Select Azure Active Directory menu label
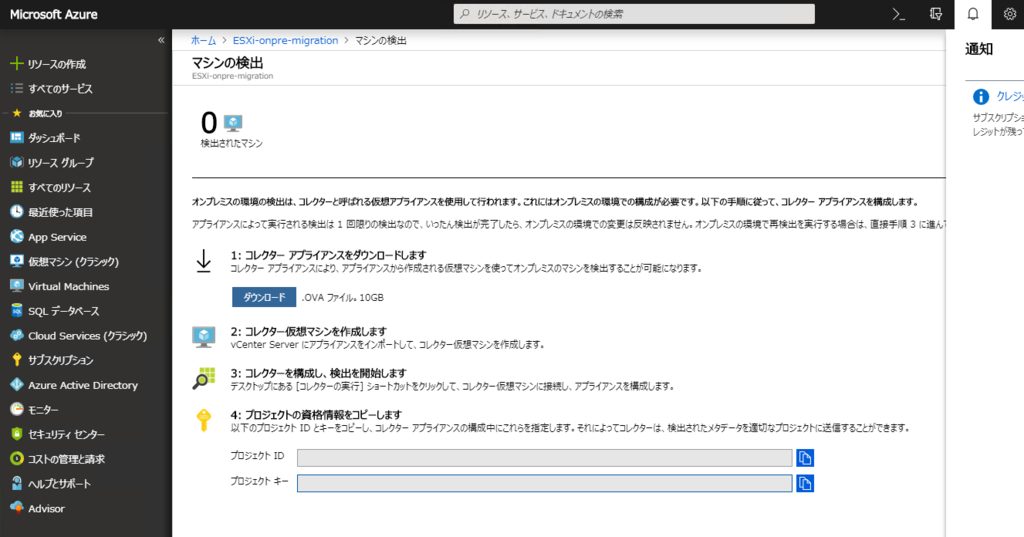The width and height of the screenshot is (1024, 537). [83, 385]
